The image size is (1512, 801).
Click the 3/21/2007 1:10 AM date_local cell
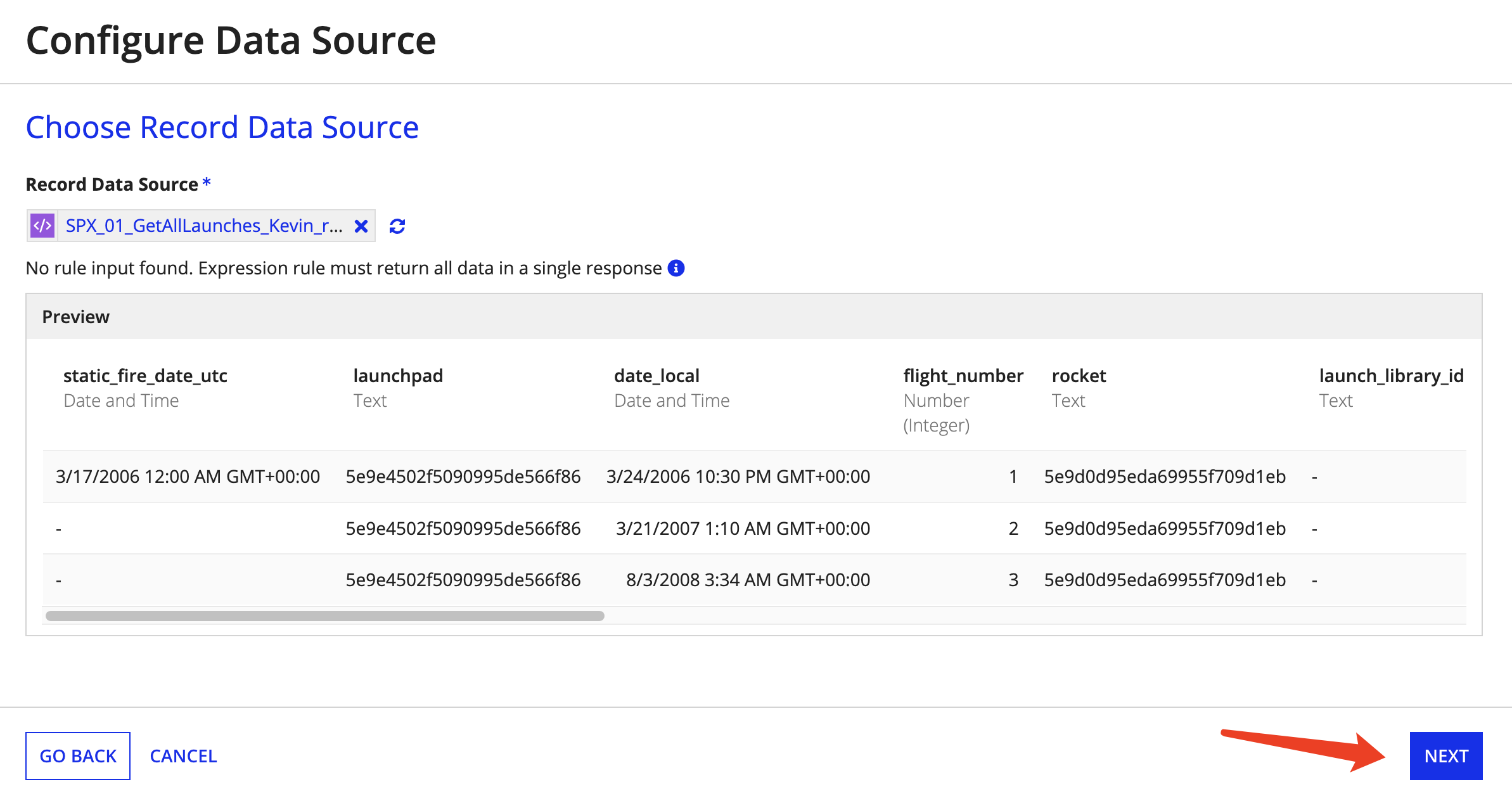click(743, 529)
